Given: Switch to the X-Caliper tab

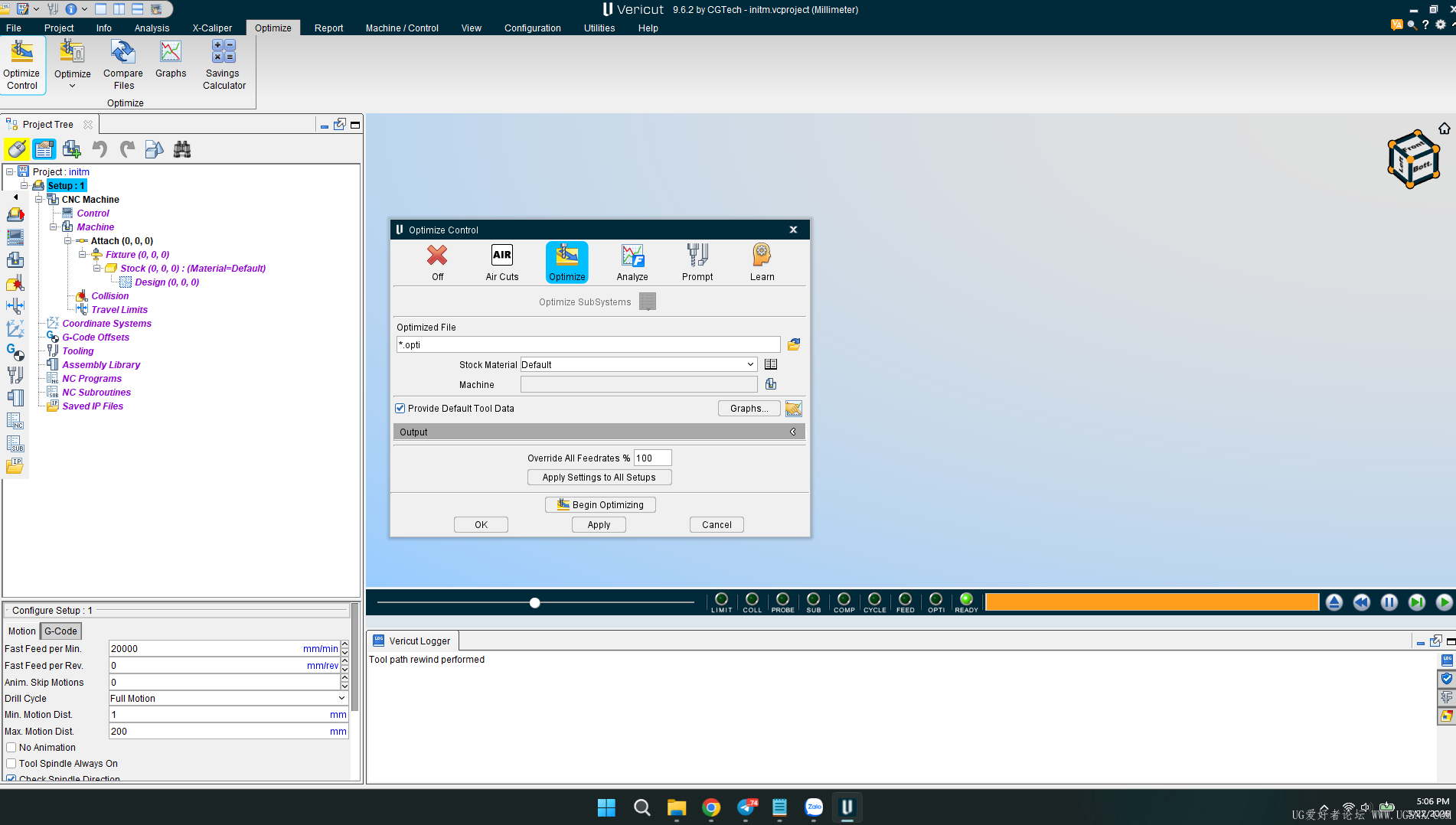Looking at the screenshot, I should coord(212,28).
